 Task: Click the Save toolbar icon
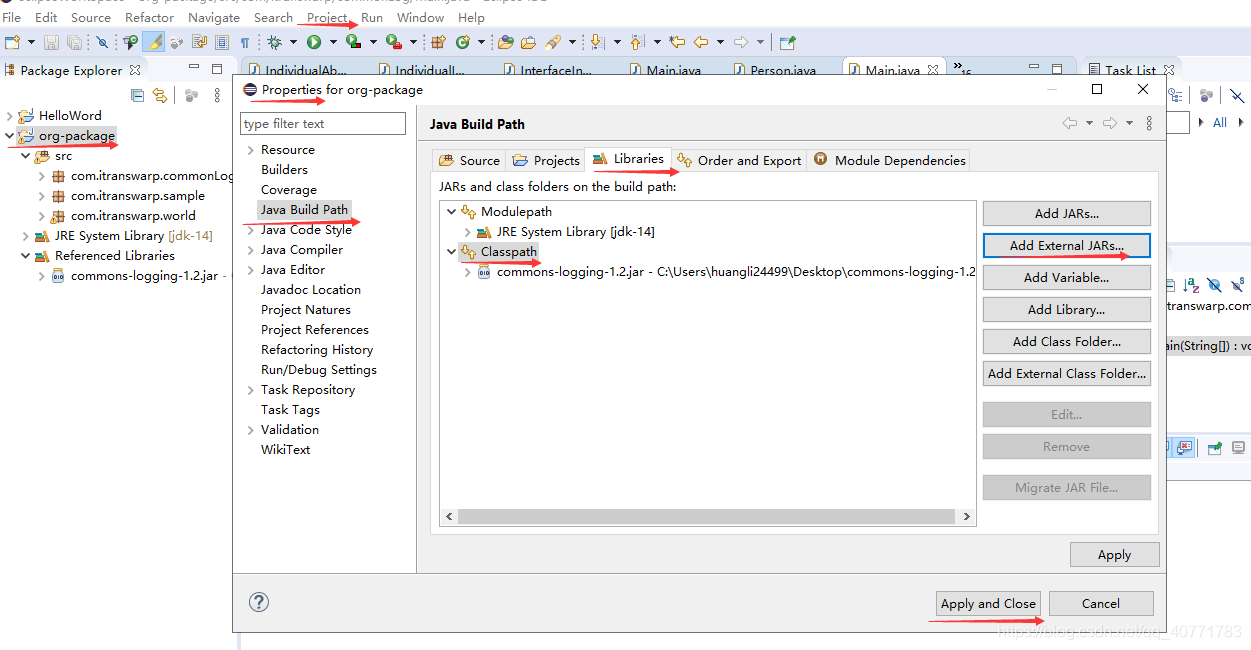[51, 42]
